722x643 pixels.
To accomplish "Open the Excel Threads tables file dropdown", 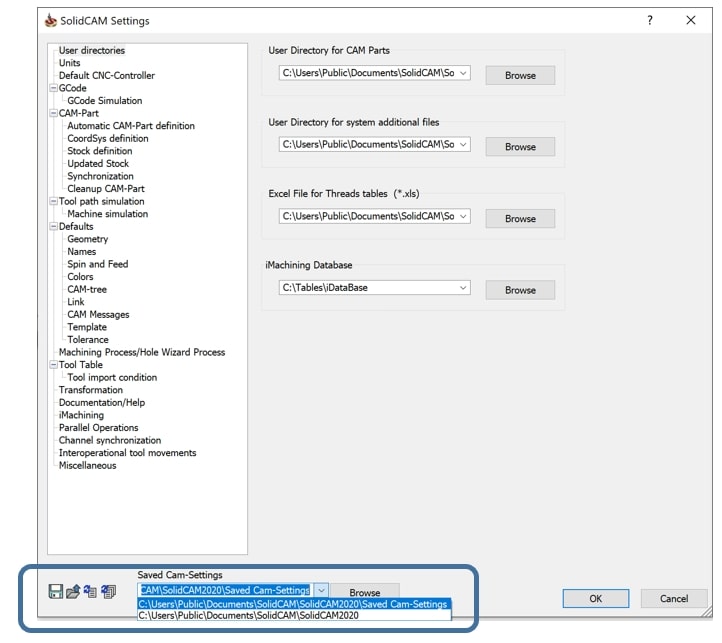I will (x=463, y=216).
